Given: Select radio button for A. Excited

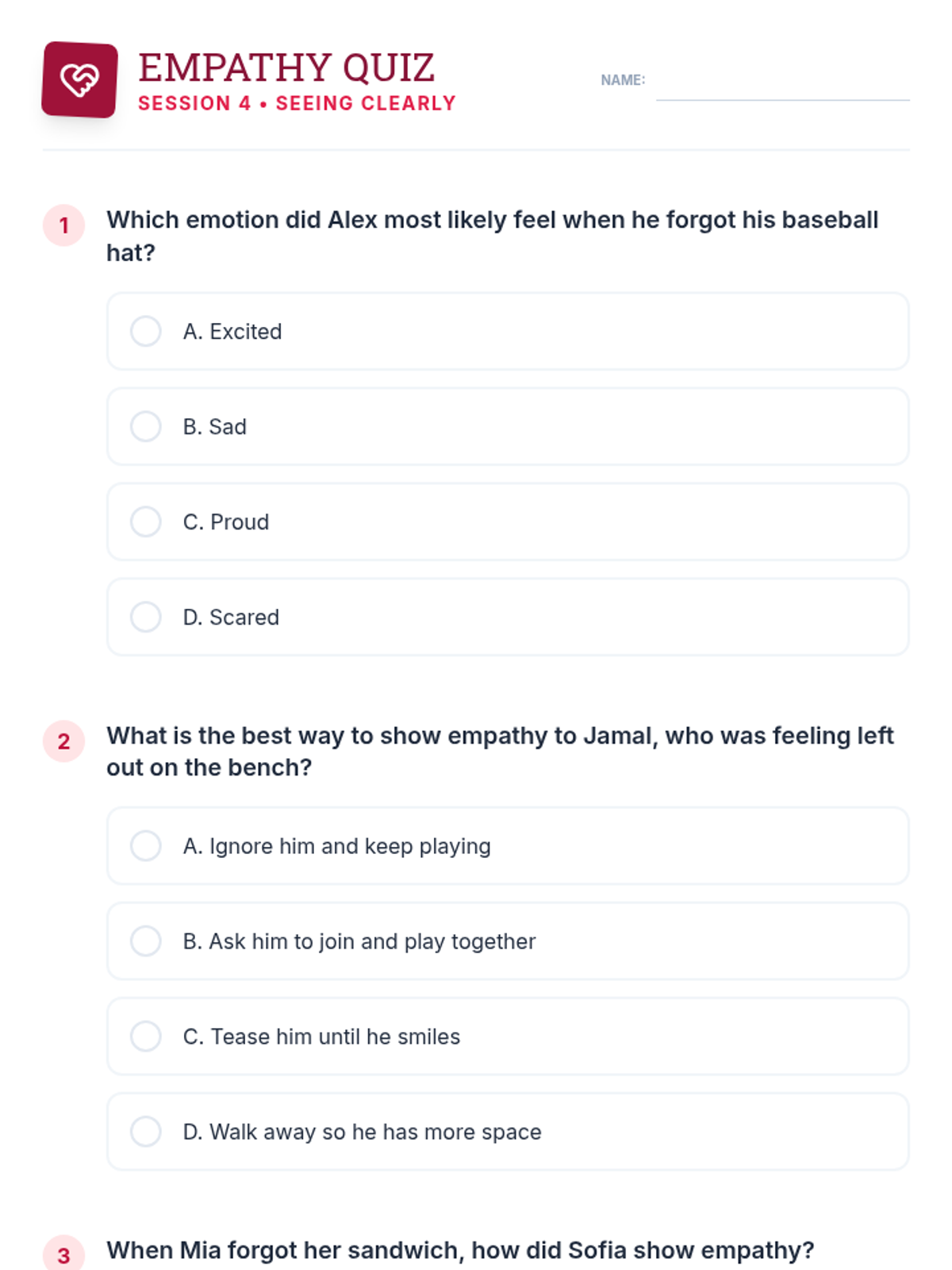Looking at the screenshot, I should click(x=146, y=331).
